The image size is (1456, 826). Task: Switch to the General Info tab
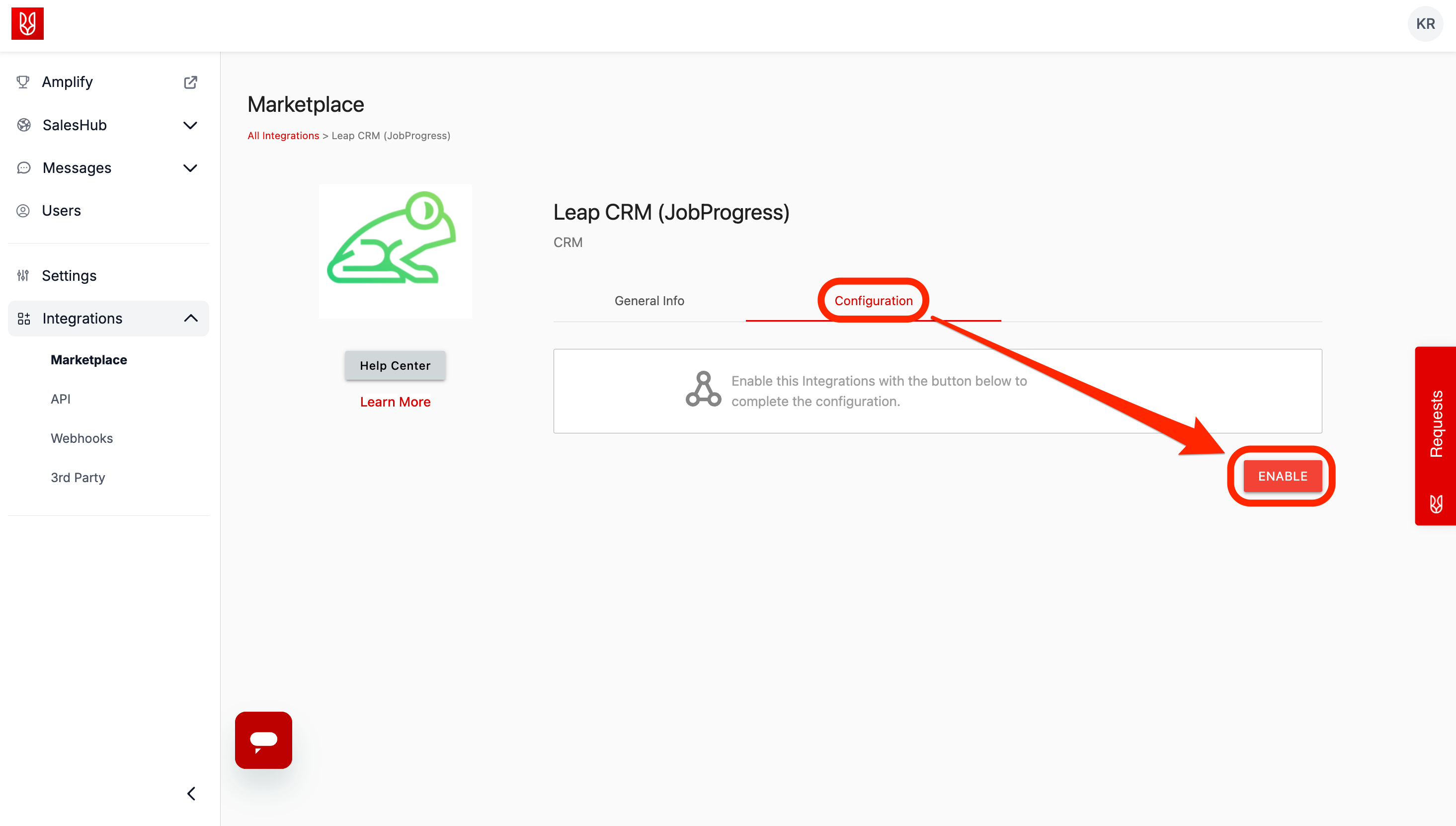[649, 301]
